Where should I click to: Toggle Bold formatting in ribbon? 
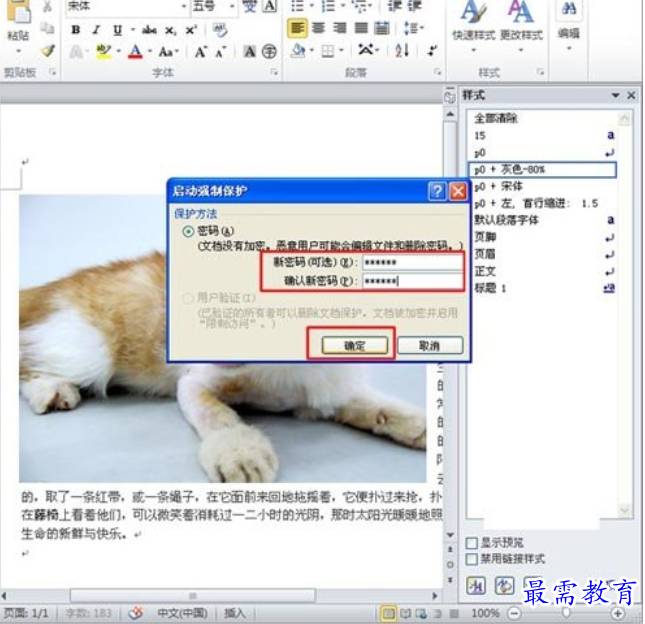tap(76, 30)
